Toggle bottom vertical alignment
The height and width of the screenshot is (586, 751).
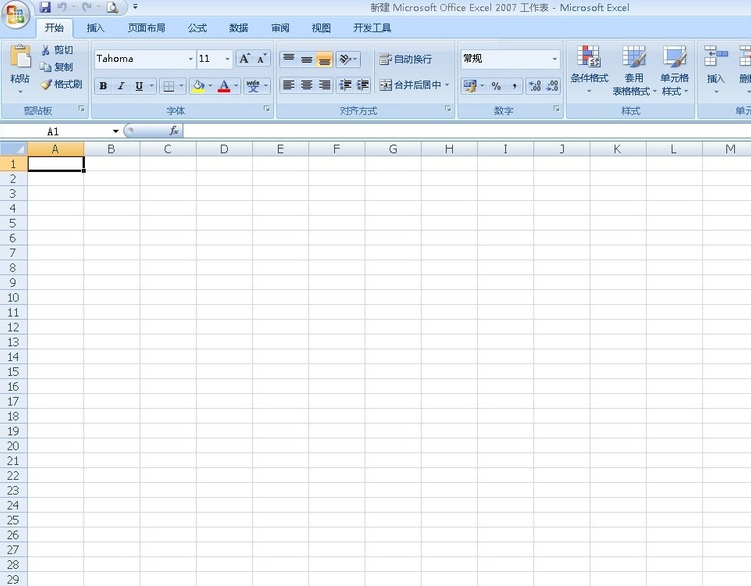pyautogui.click(x=324, y=59)
